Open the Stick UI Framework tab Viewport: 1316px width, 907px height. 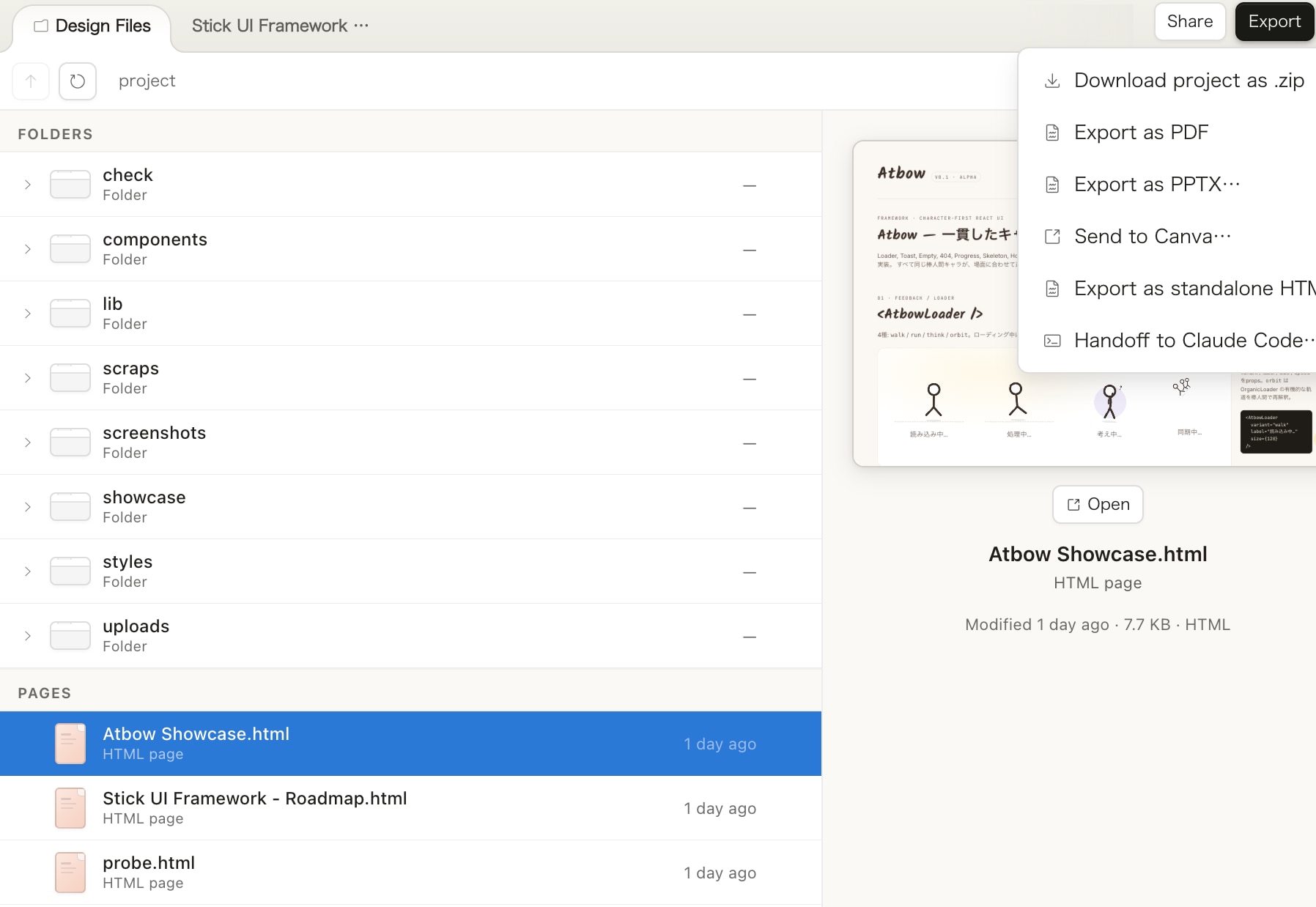coord(270,26)
